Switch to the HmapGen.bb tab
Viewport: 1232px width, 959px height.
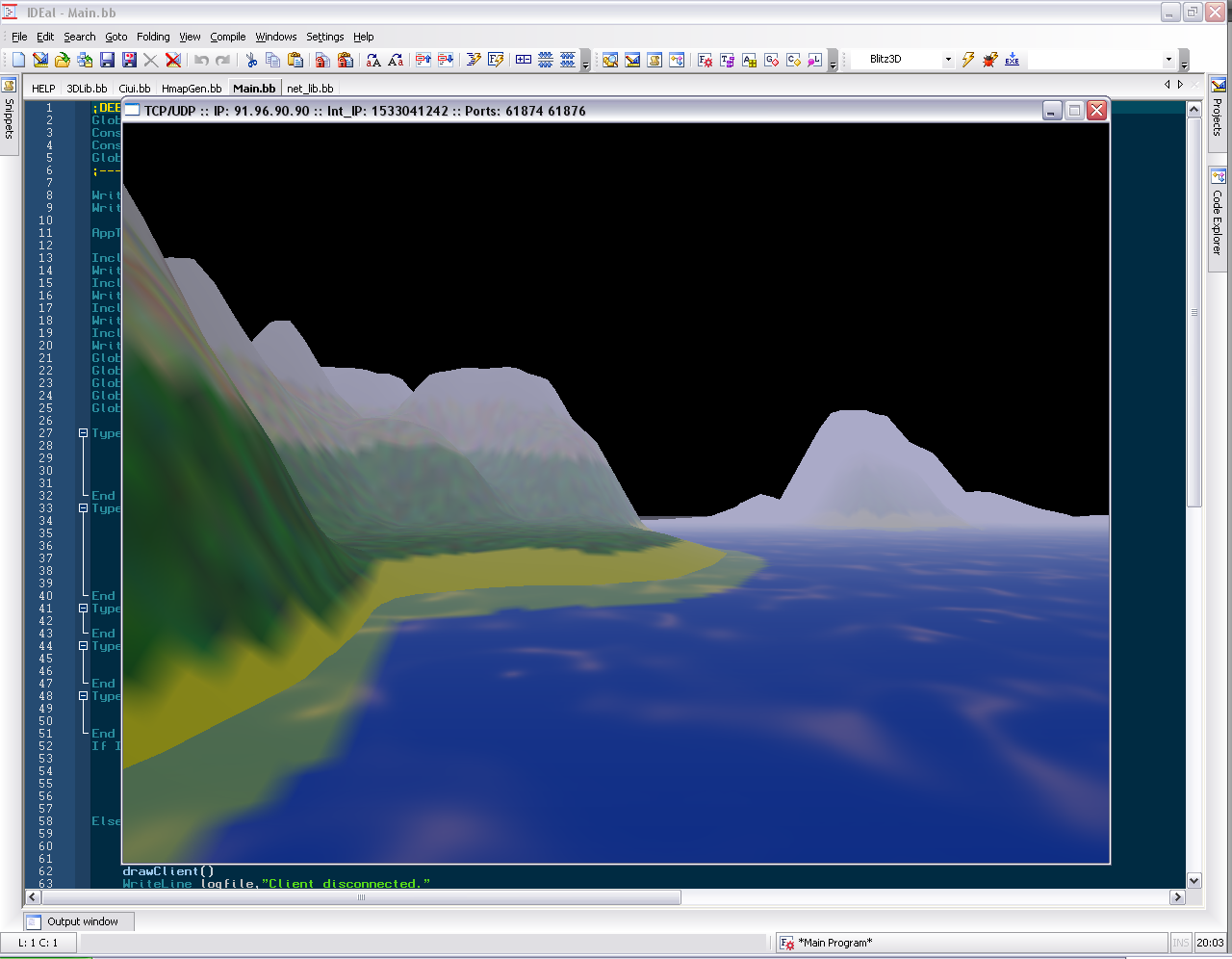(x=191, y=89)
